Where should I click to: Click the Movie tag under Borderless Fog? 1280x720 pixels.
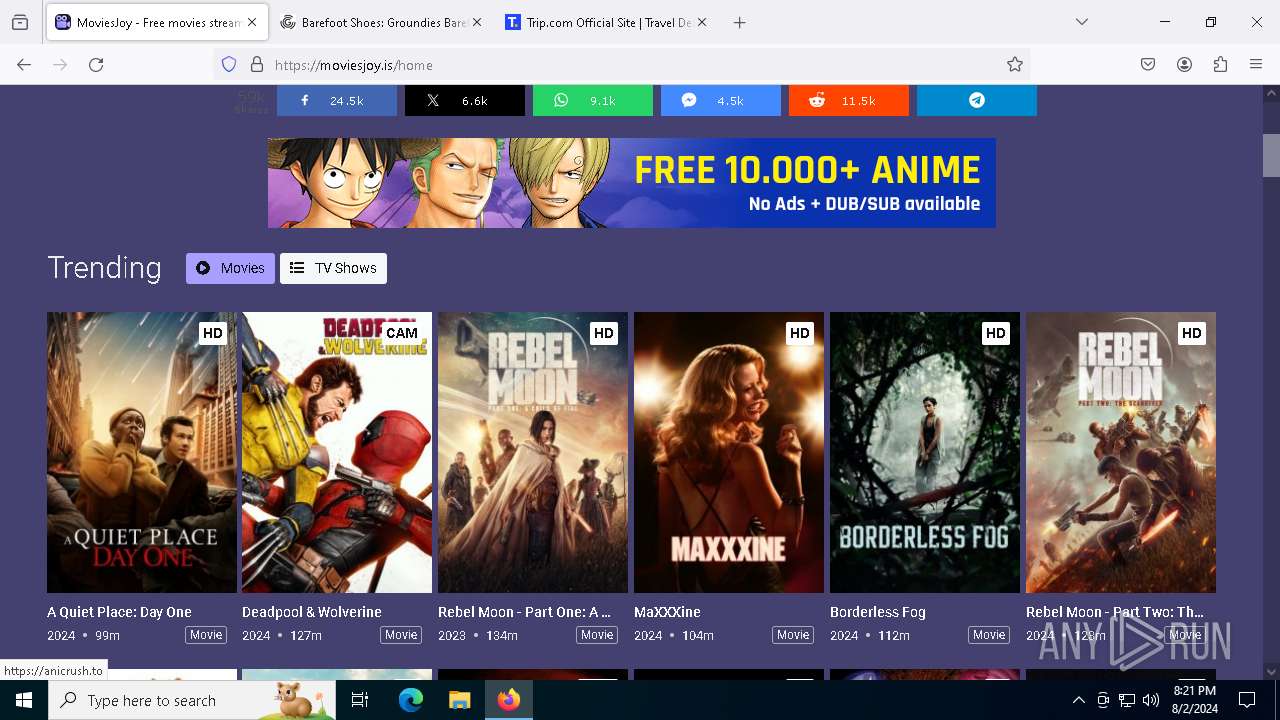989,635
